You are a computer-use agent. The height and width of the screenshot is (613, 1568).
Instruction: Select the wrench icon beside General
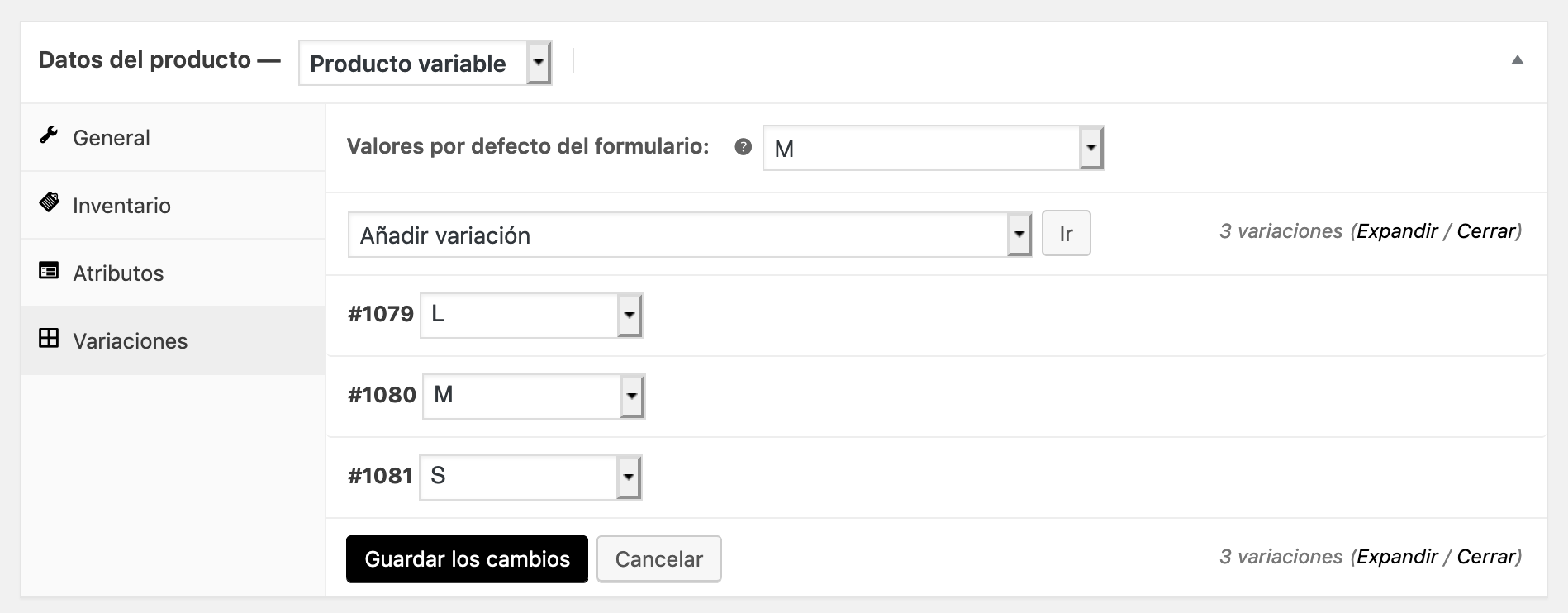coord(47,136)
